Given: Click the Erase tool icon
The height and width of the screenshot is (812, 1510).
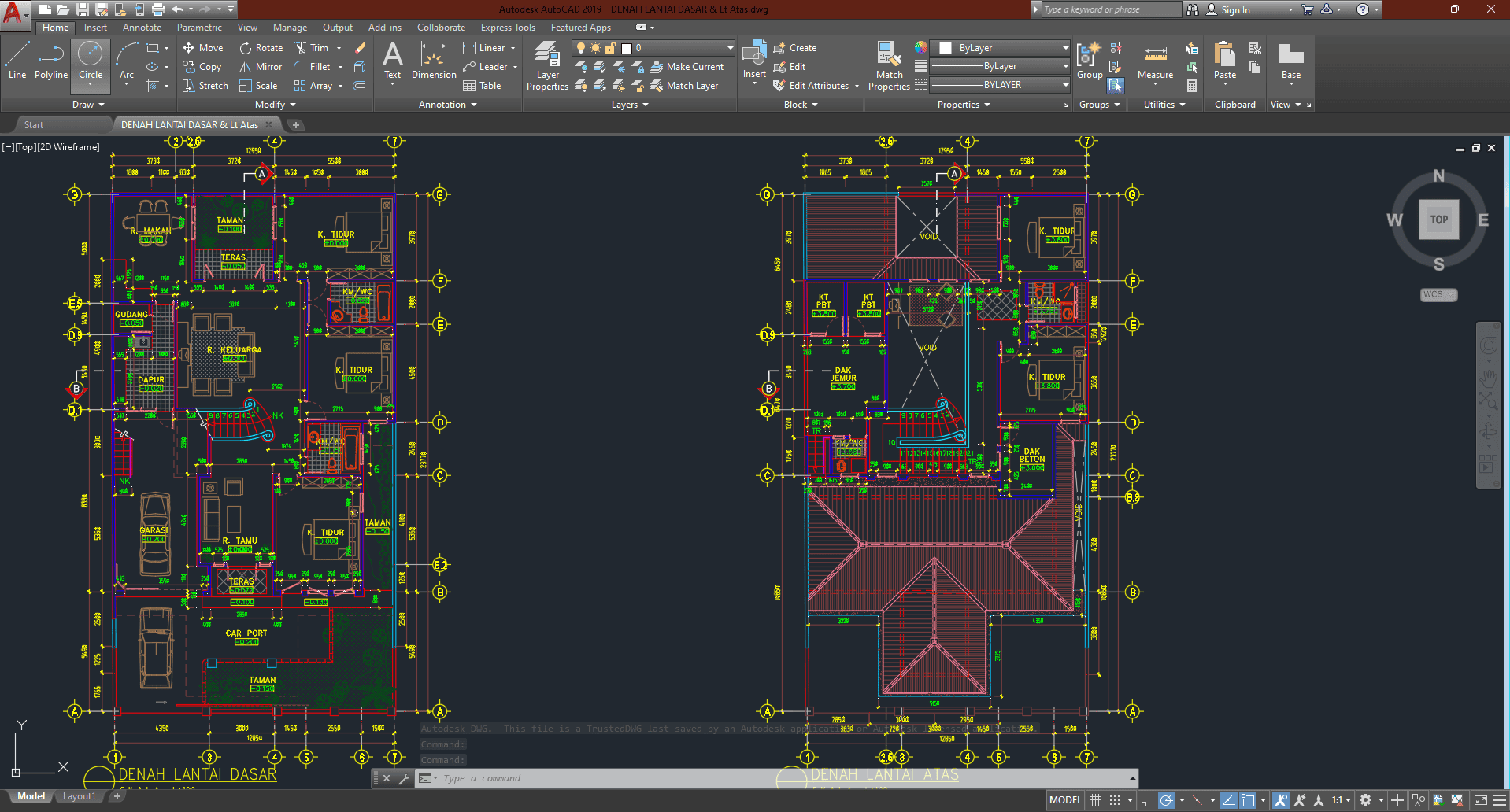Looking at the screenshot, I should [x=360, y=48].
